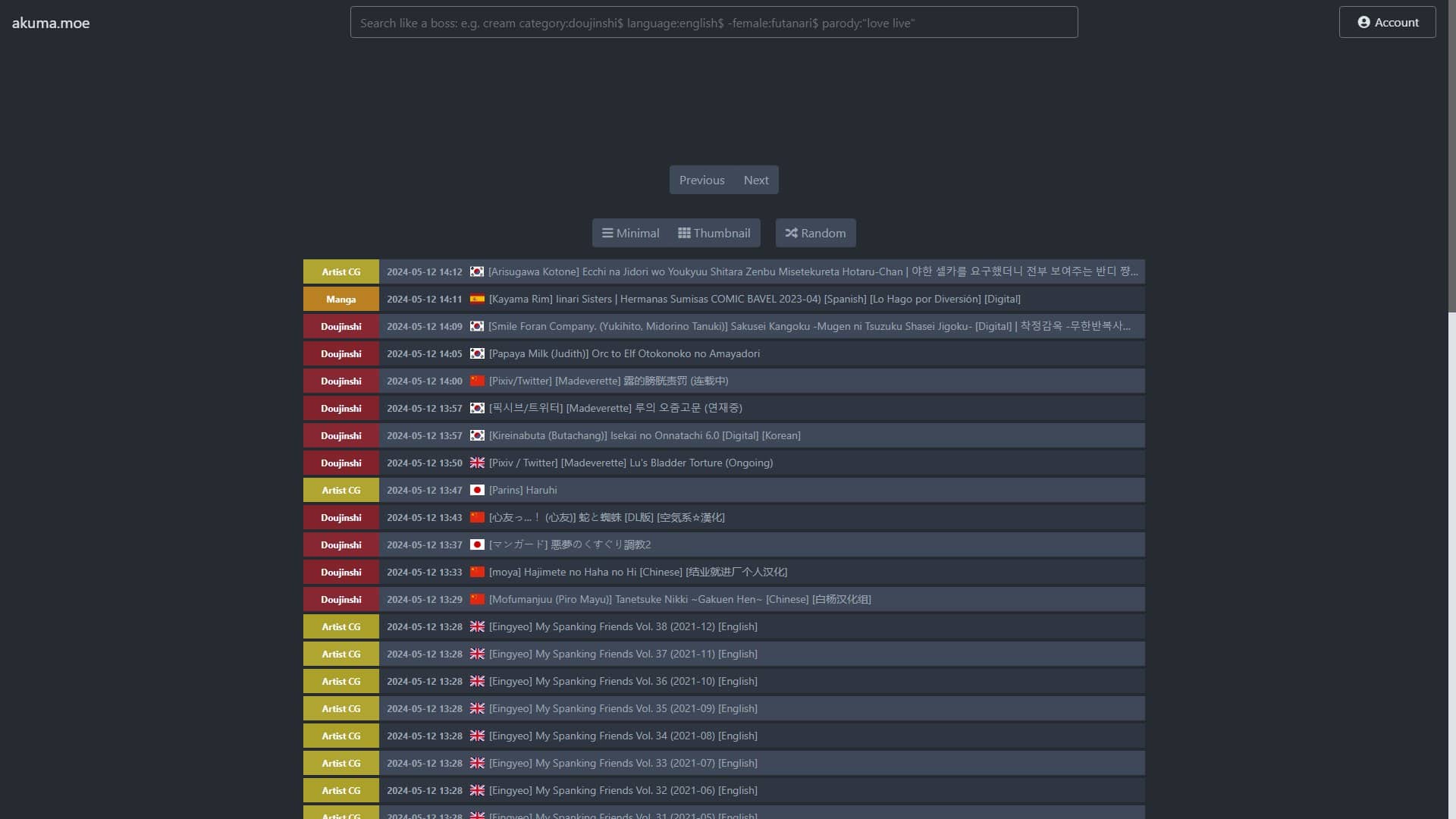1456x819 pixels.
Task: Switch to the Minimal list view
Action: (x=630, y=233)
